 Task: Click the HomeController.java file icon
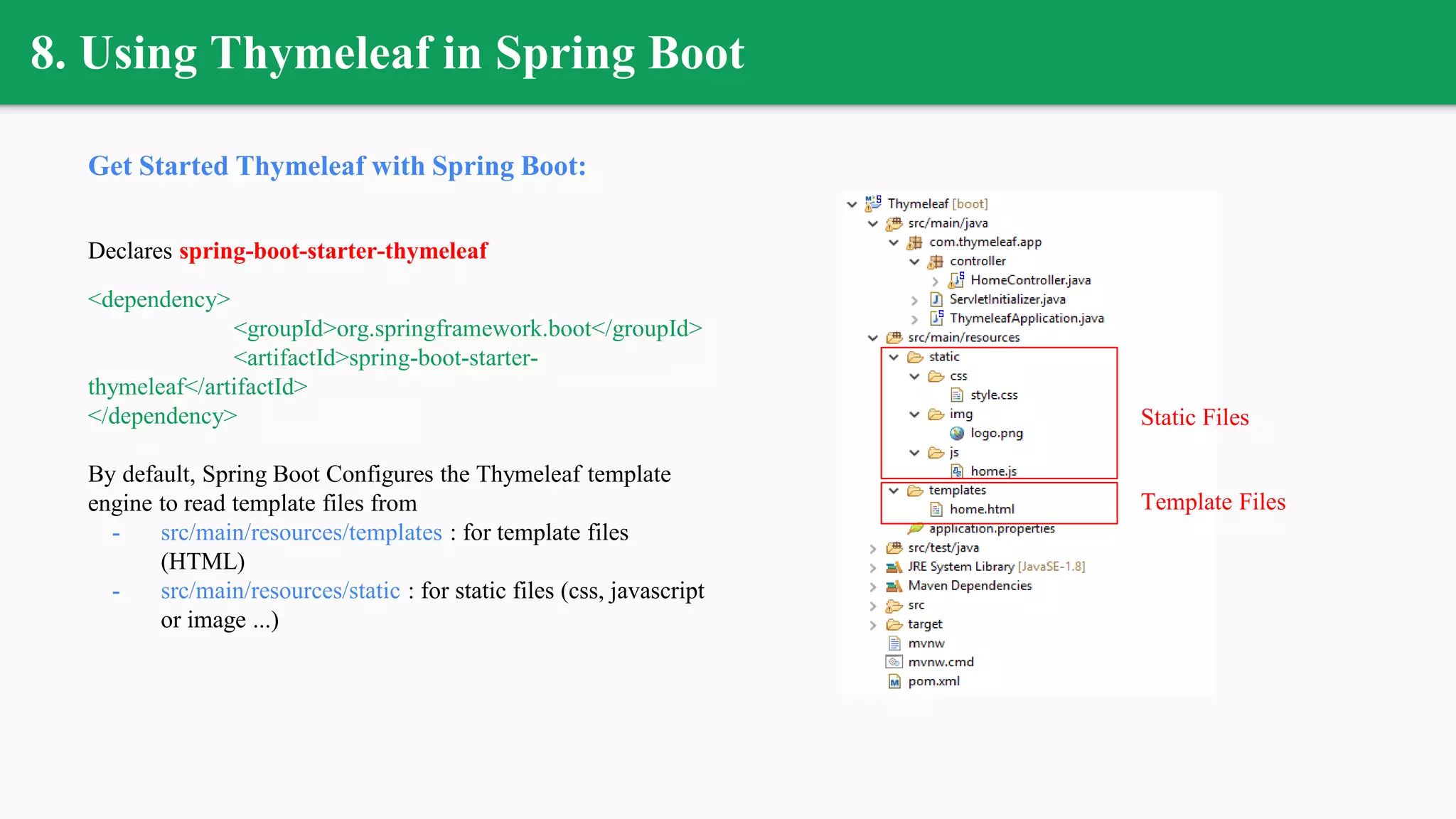coord(957,280)
